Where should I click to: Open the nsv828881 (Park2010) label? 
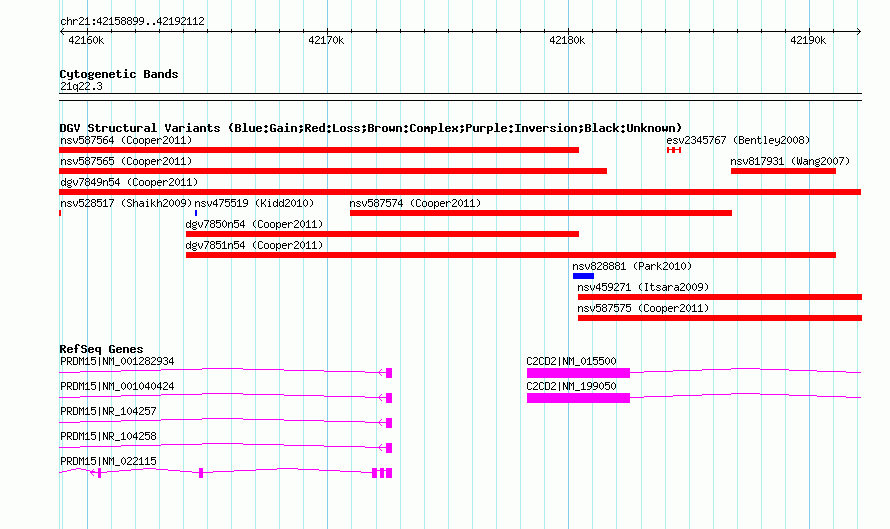click(632, 266)
